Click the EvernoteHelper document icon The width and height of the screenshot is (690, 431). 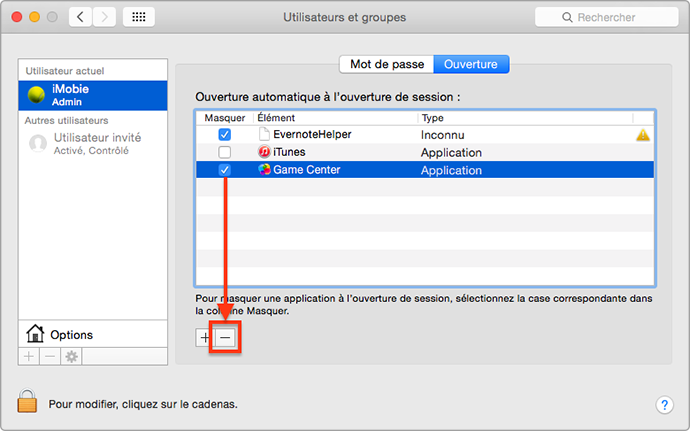(x=264, y=134)
